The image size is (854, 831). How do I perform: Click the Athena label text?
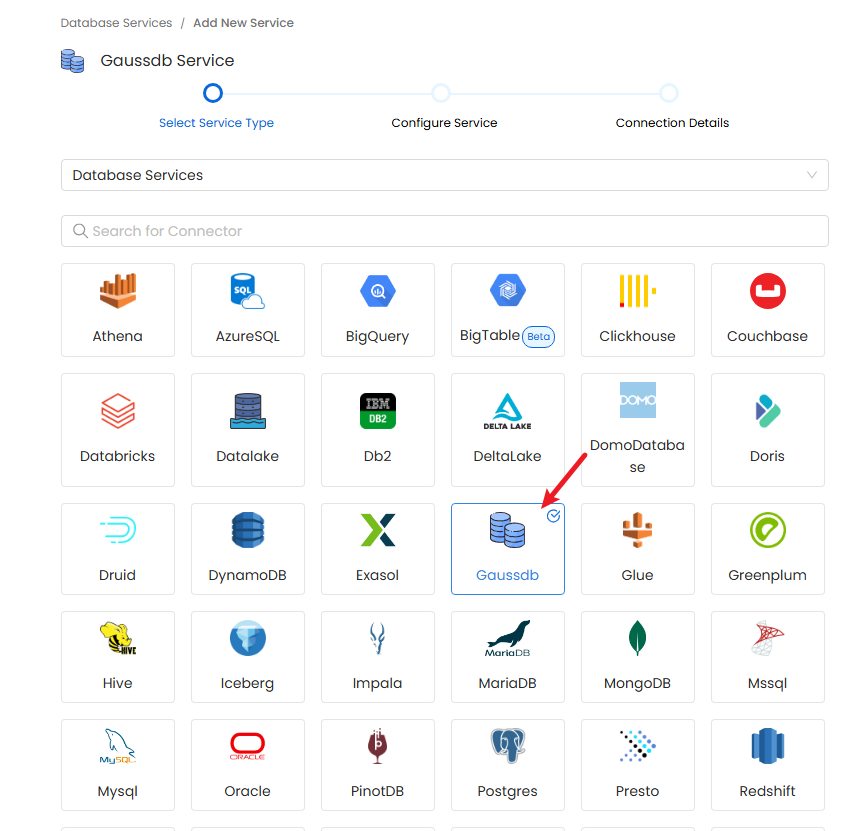118,336
